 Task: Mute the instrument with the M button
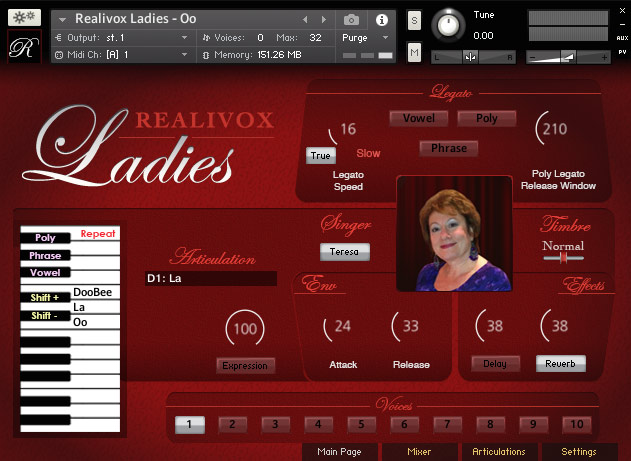(x=414, y=52)
